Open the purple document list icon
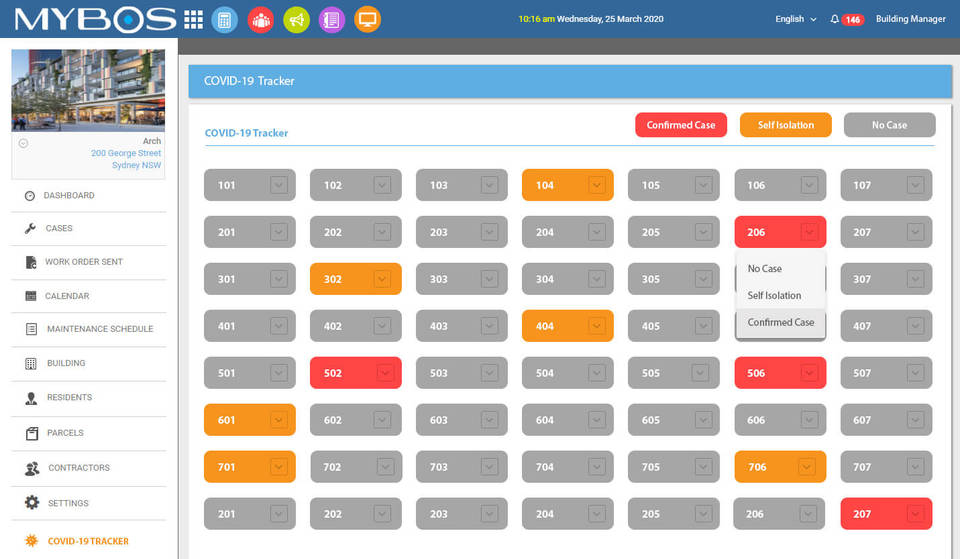960x559 pixels. point(332,20)
